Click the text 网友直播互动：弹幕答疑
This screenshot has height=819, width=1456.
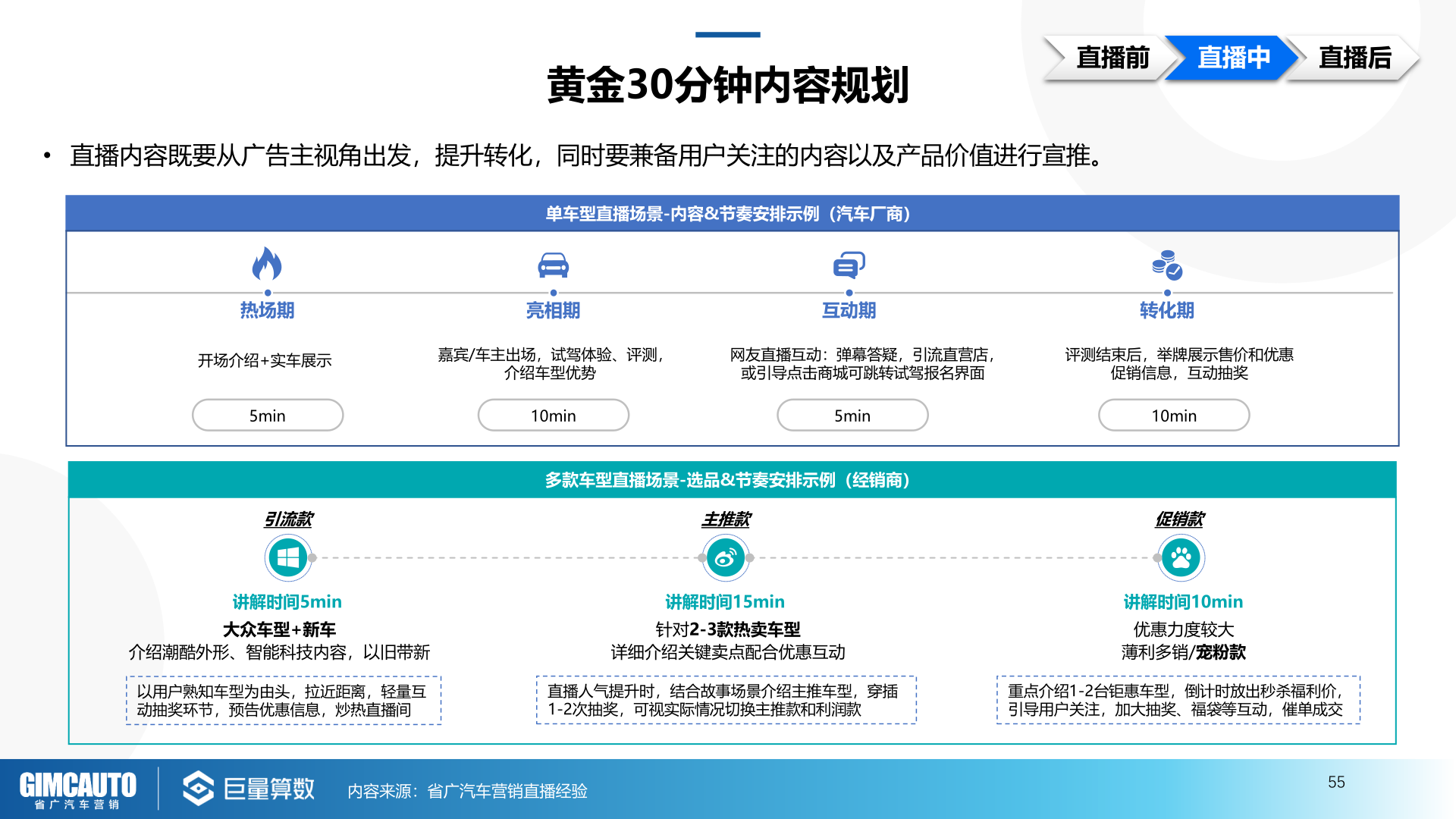(817, 354)
